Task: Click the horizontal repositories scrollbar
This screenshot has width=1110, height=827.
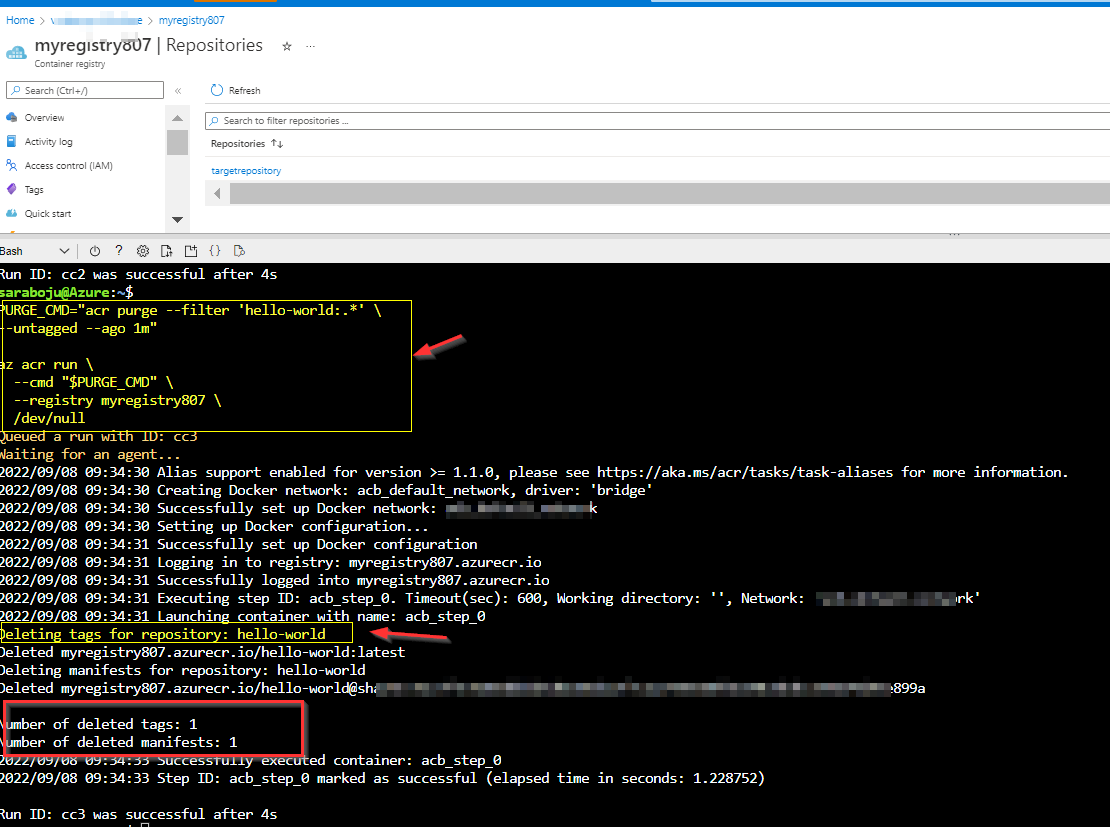Action: click(670, 193)
